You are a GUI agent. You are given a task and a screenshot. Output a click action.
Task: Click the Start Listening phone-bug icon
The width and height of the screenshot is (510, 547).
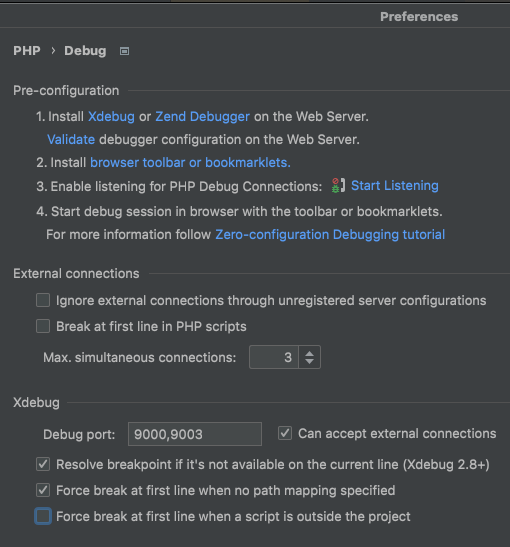338,186
